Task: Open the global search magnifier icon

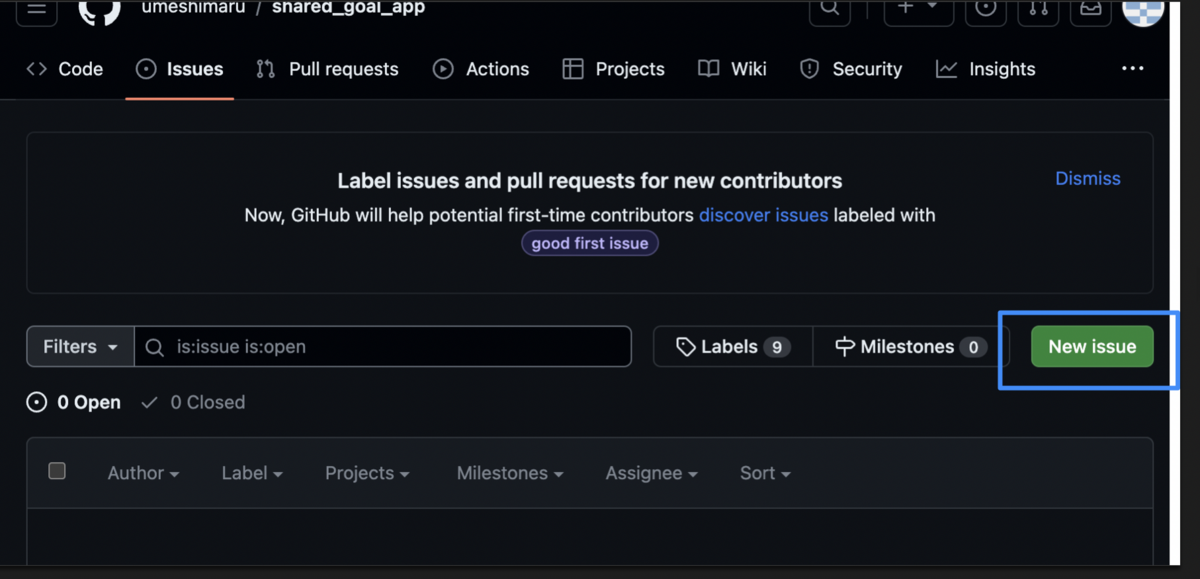Action: coord(829,8)
